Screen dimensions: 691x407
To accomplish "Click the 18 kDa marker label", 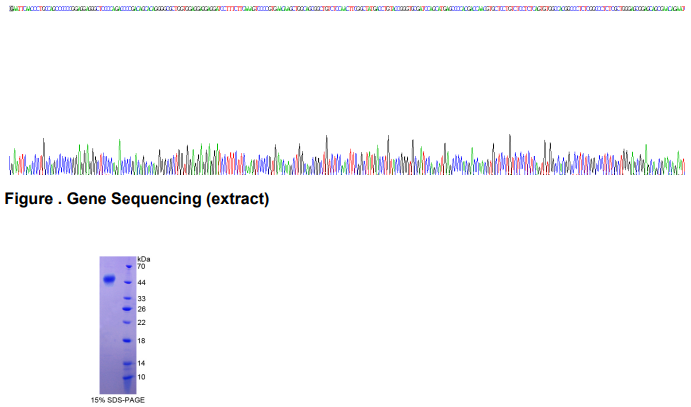I will pyautogui.click(x=142, y=341).
